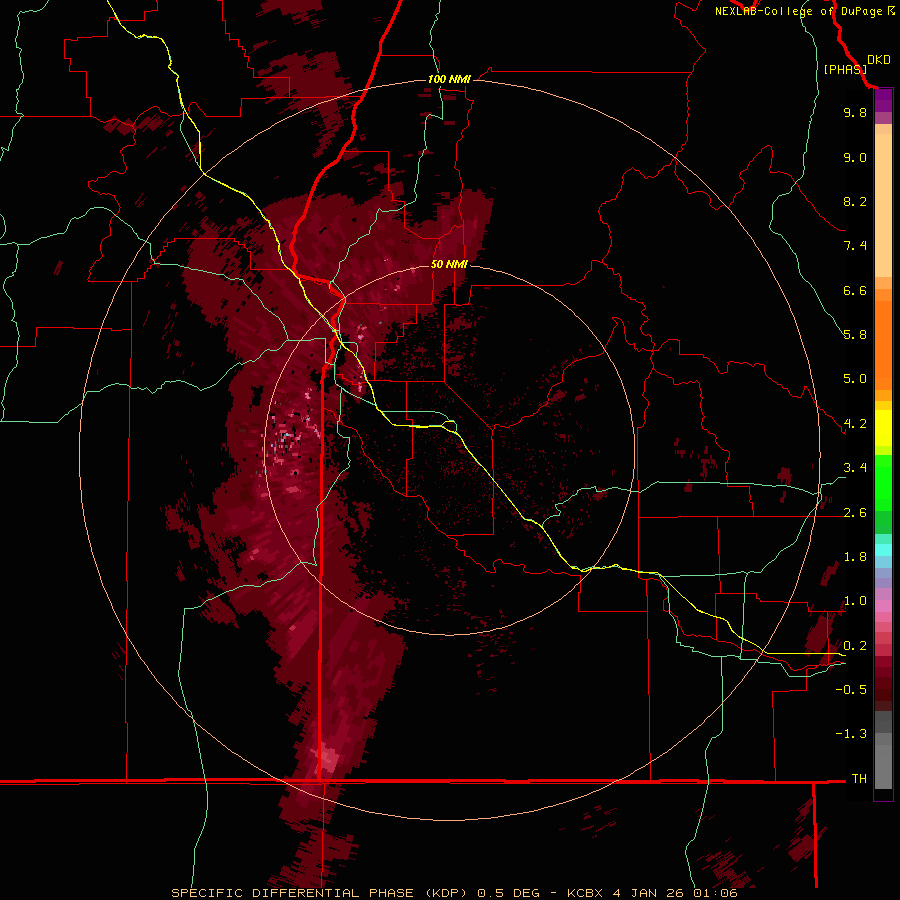The image size is (900, 900).
Task: Pick the bright green segment of the color bar
Action: click(x=883, y=482)
